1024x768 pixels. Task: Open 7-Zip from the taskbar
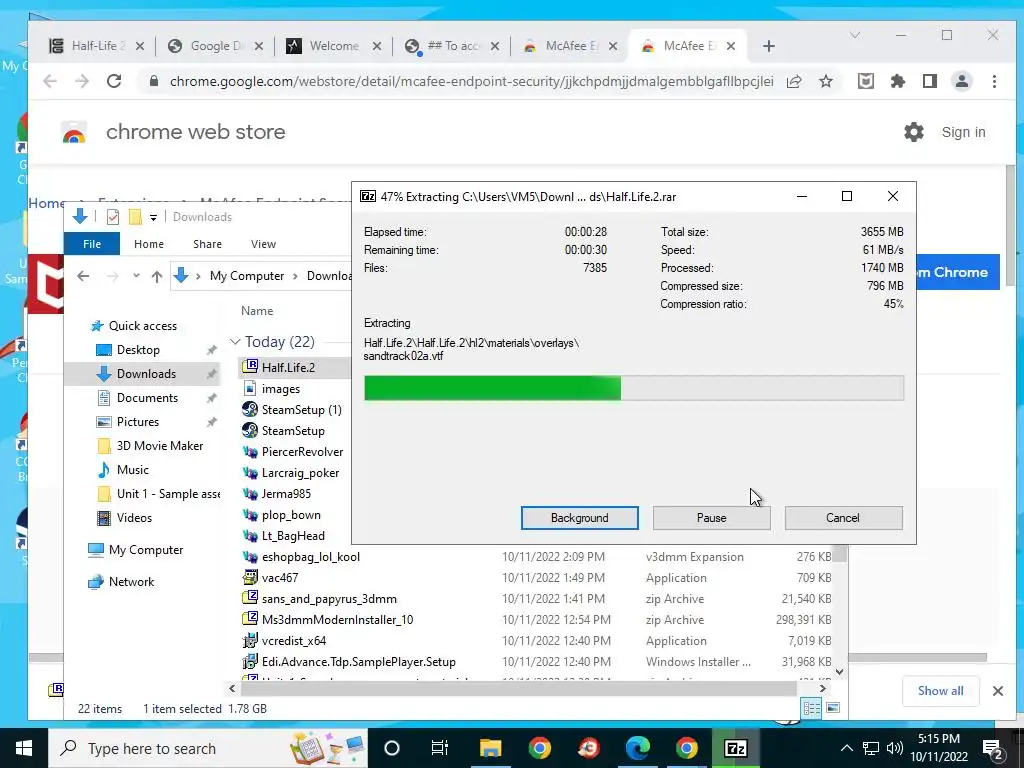coord(735,748)
